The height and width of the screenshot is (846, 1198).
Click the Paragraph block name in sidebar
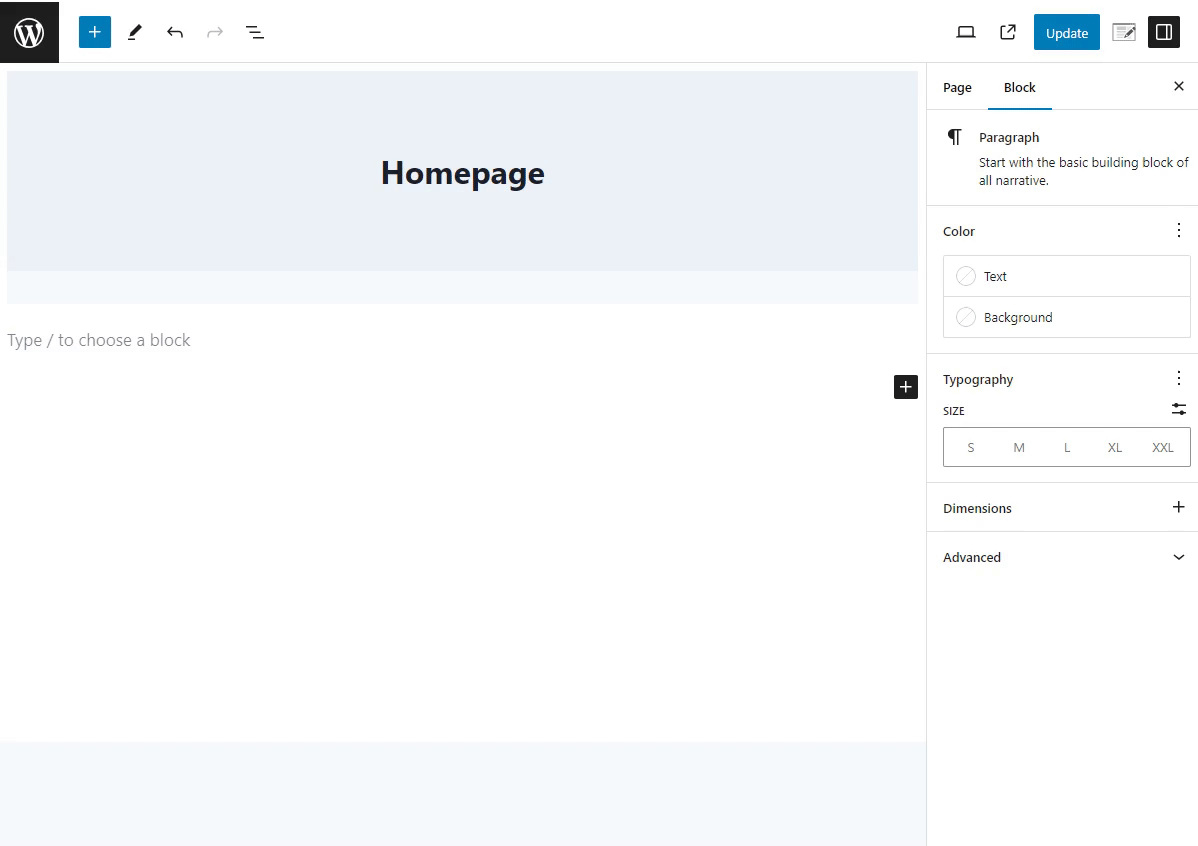tap(1009, 138)
